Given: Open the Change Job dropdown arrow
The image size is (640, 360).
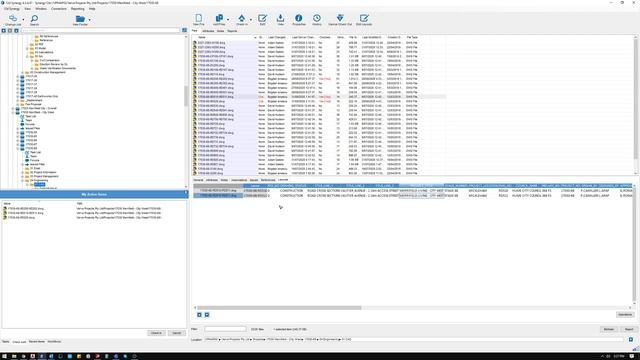Looking at the screenshot, I should (23, 19).
